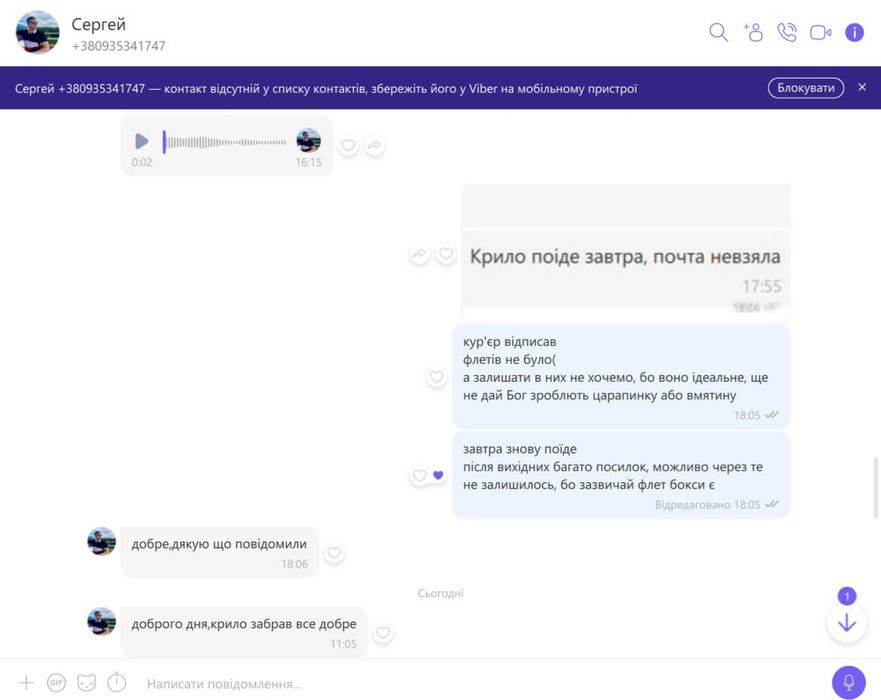Jump to latest message arrow button
Viewport: 881px width, 700px height.
847,622
